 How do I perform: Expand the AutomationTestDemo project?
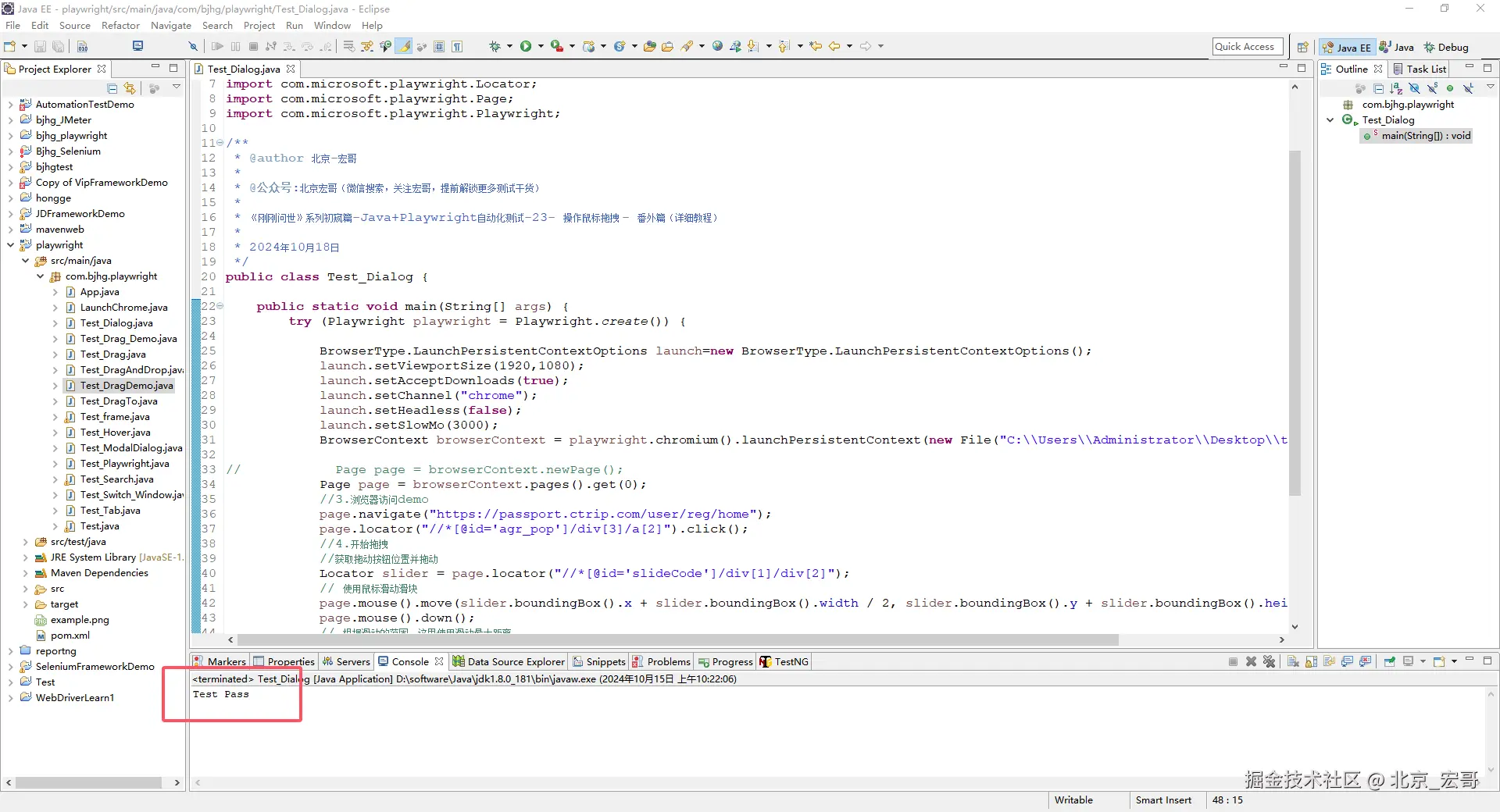tap(10, 105)
